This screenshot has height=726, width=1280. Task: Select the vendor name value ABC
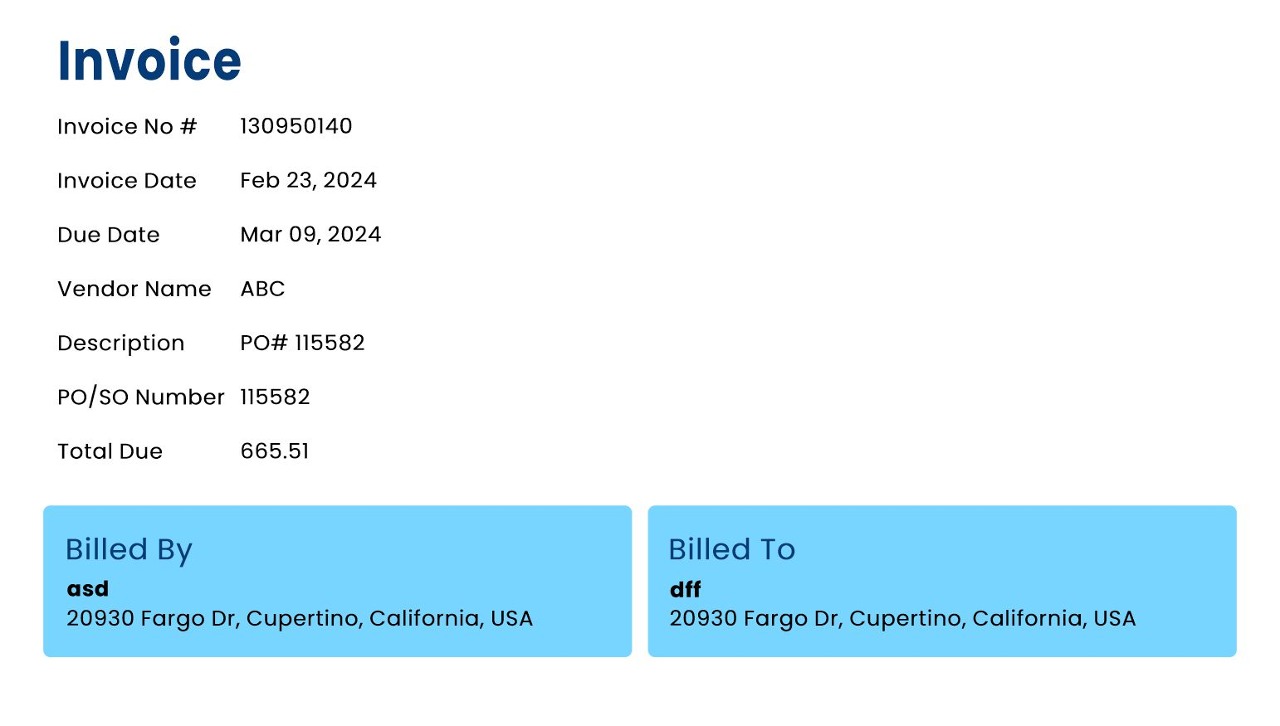pos(262,289)
